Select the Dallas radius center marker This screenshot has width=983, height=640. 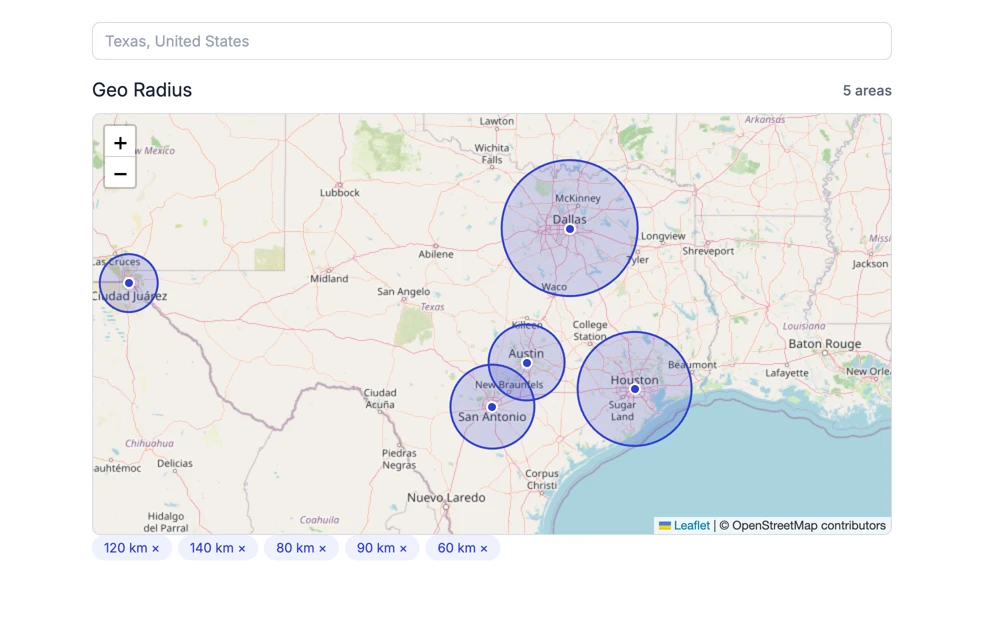point(570,229)
